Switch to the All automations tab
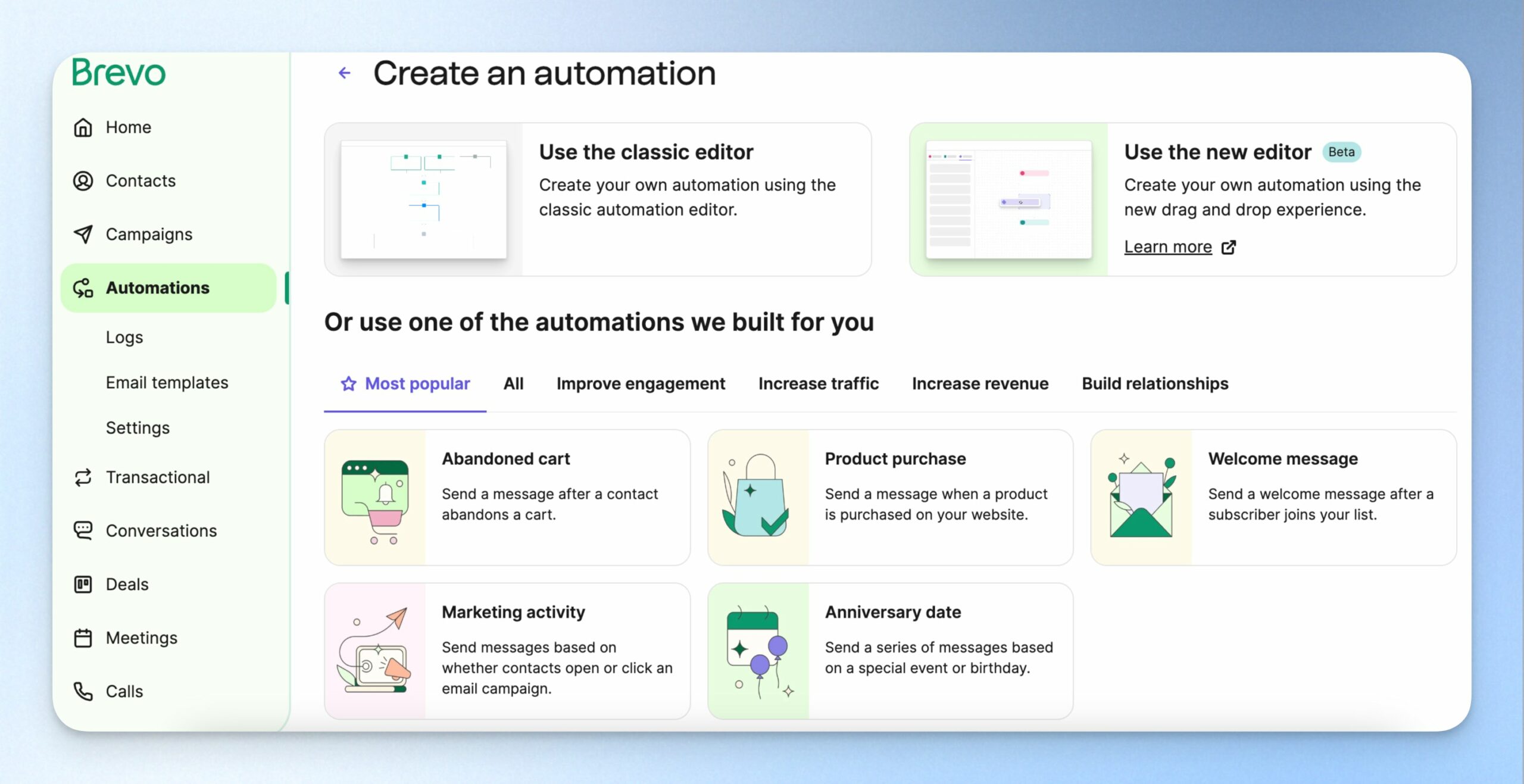 pos(513,384)
